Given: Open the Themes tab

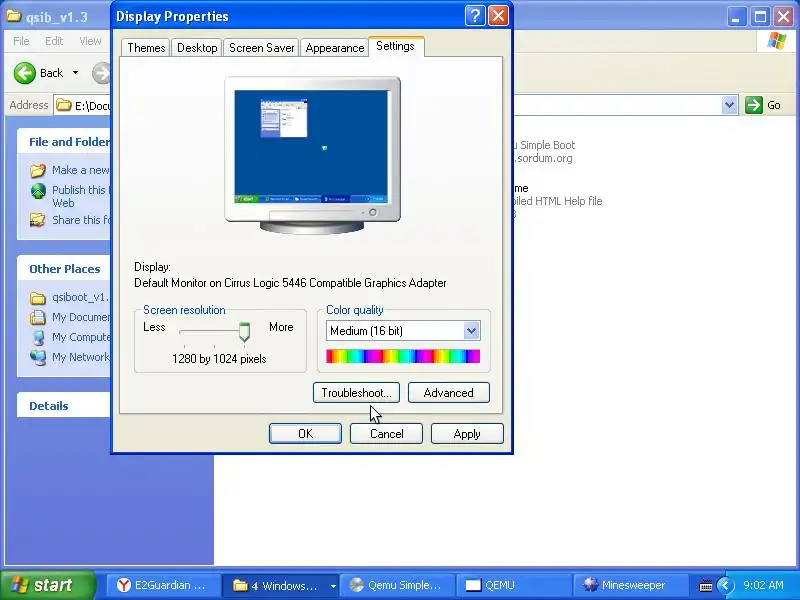Looking at the screenshot, I should tap(146, 47).
